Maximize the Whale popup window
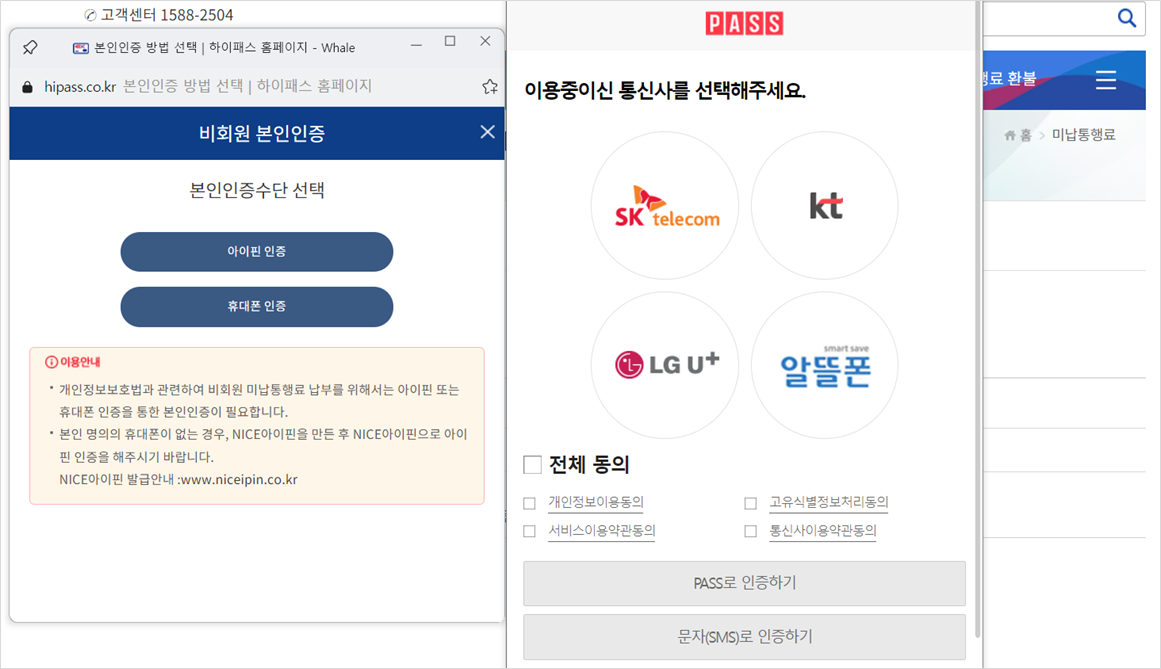 click(x=449, y=41)
